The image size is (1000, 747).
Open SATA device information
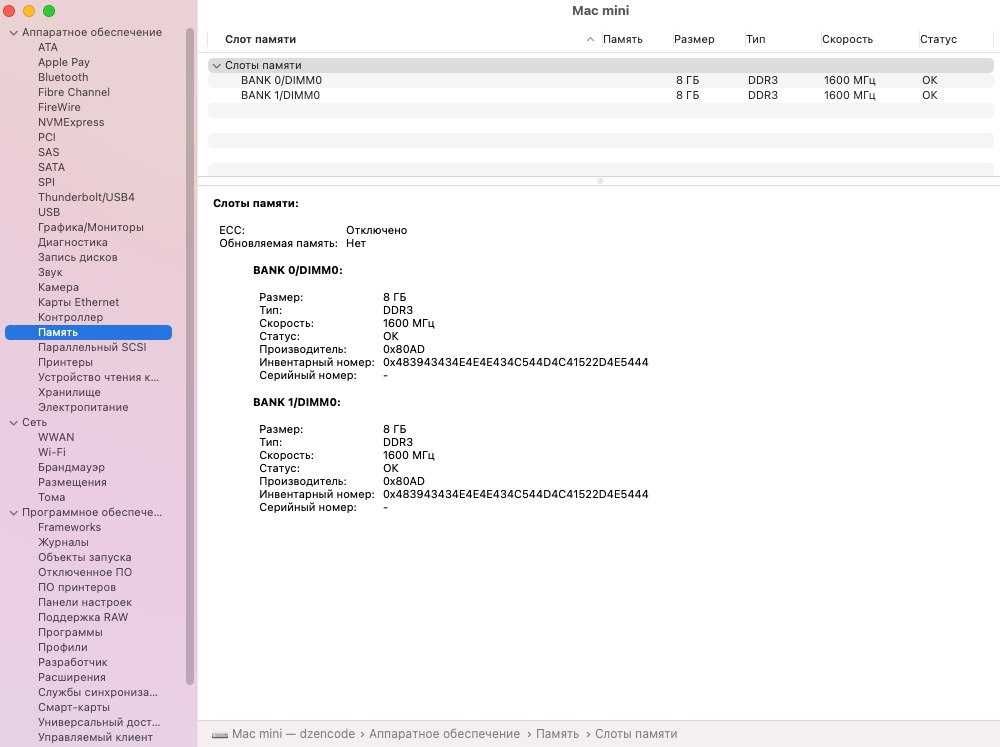click(51, 167)
